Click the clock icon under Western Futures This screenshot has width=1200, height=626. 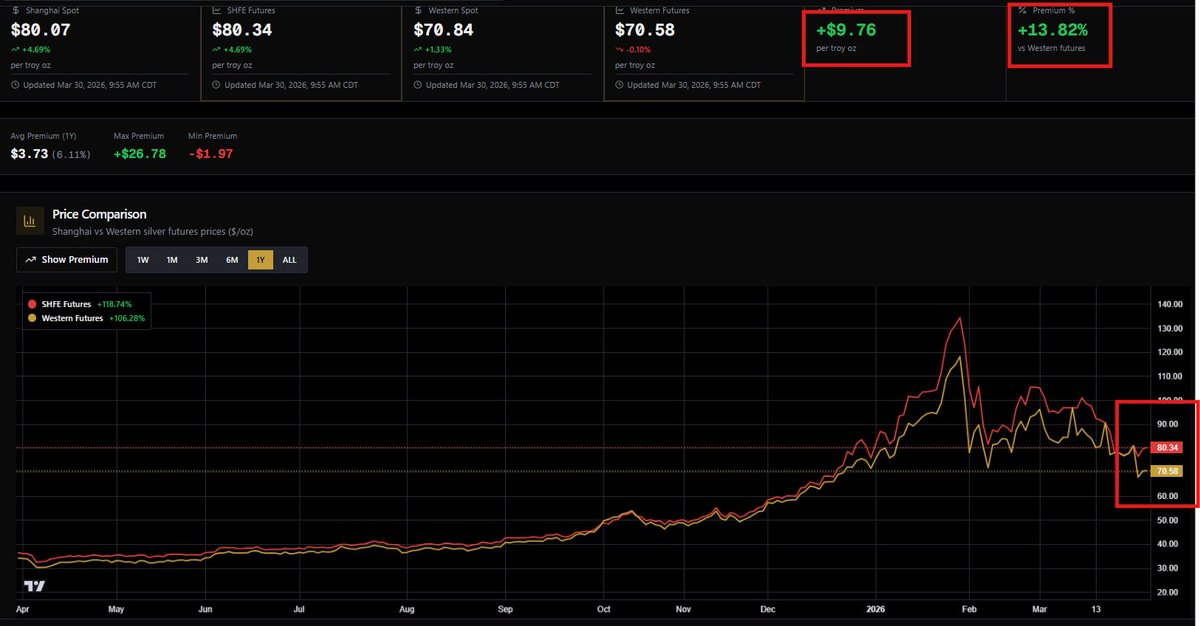(x=619, y=85)
